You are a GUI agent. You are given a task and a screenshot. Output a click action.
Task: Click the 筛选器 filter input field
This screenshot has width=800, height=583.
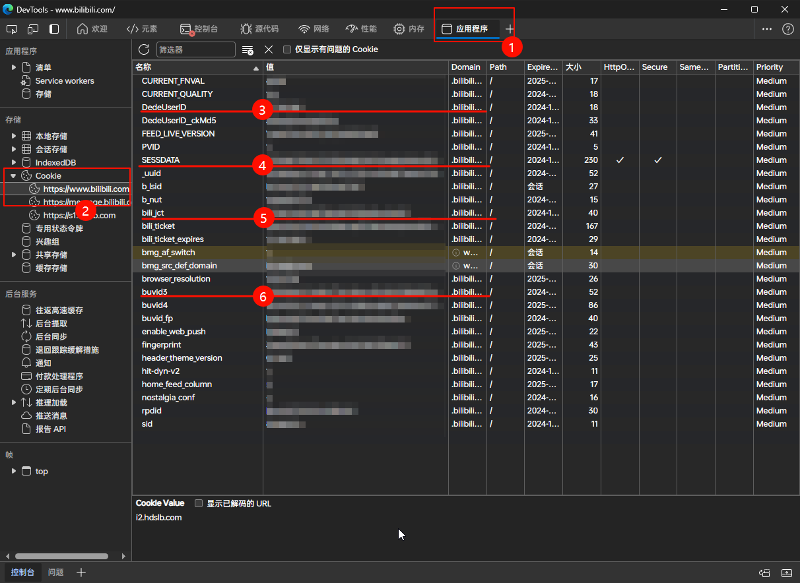(x=196, y=48)
